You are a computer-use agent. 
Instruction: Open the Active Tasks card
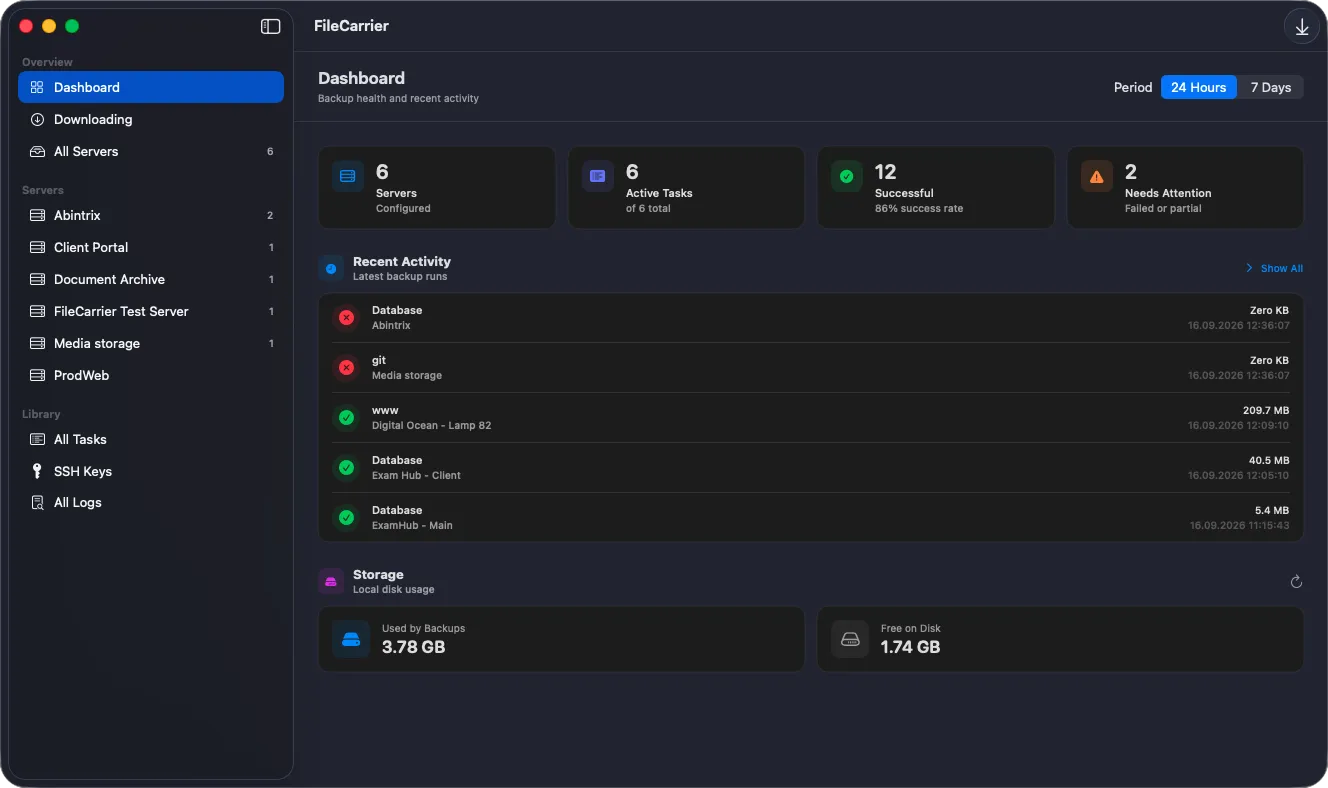(686, 187)
